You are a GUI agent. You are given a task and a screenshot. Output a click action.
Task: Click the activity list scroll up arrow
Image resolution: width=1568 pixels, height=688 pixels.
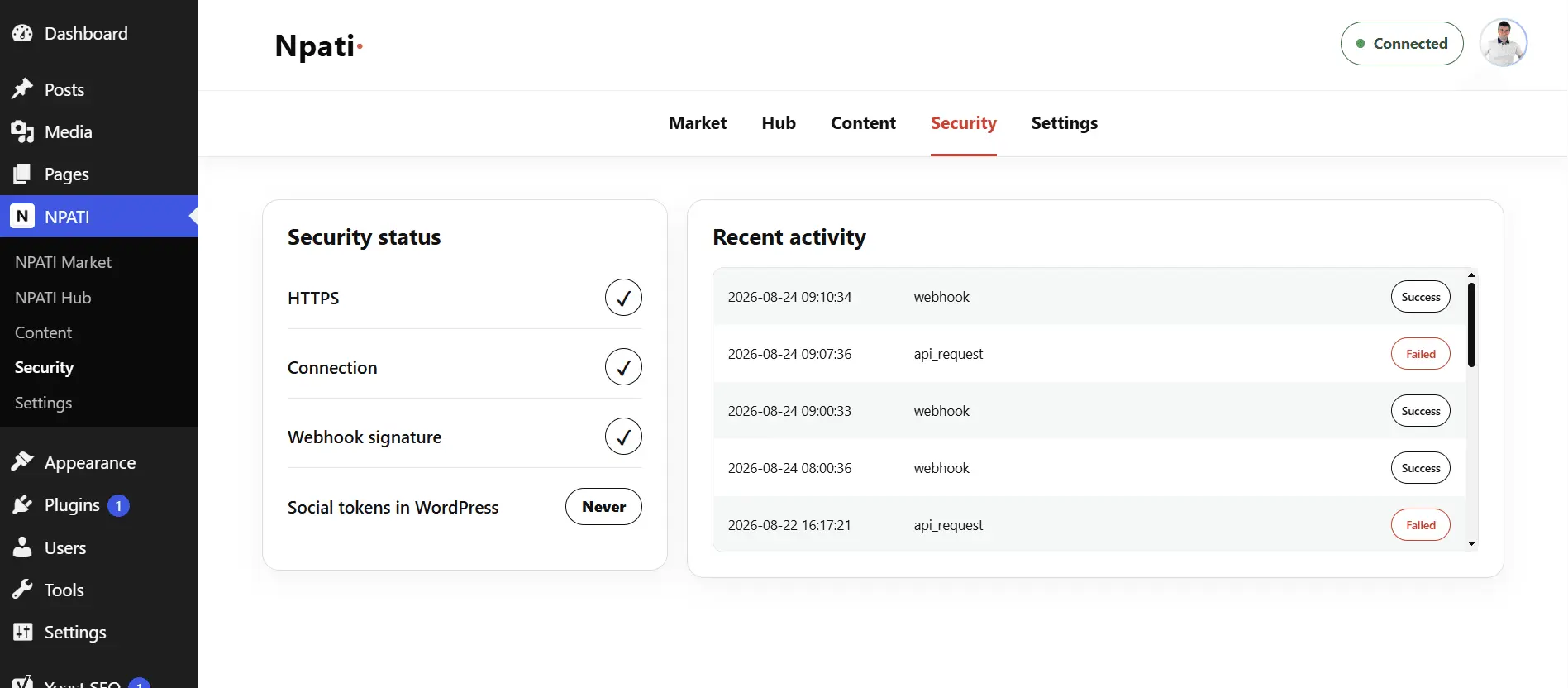[1471, 275]
